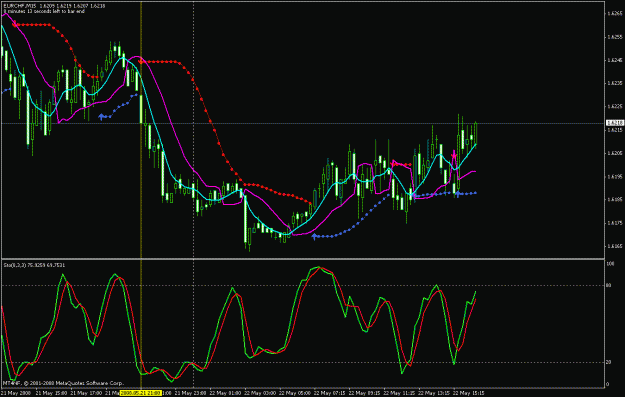Click the highlighted 1.6218 current price label
The image size is (625, 397).
(x=615, y=123)
